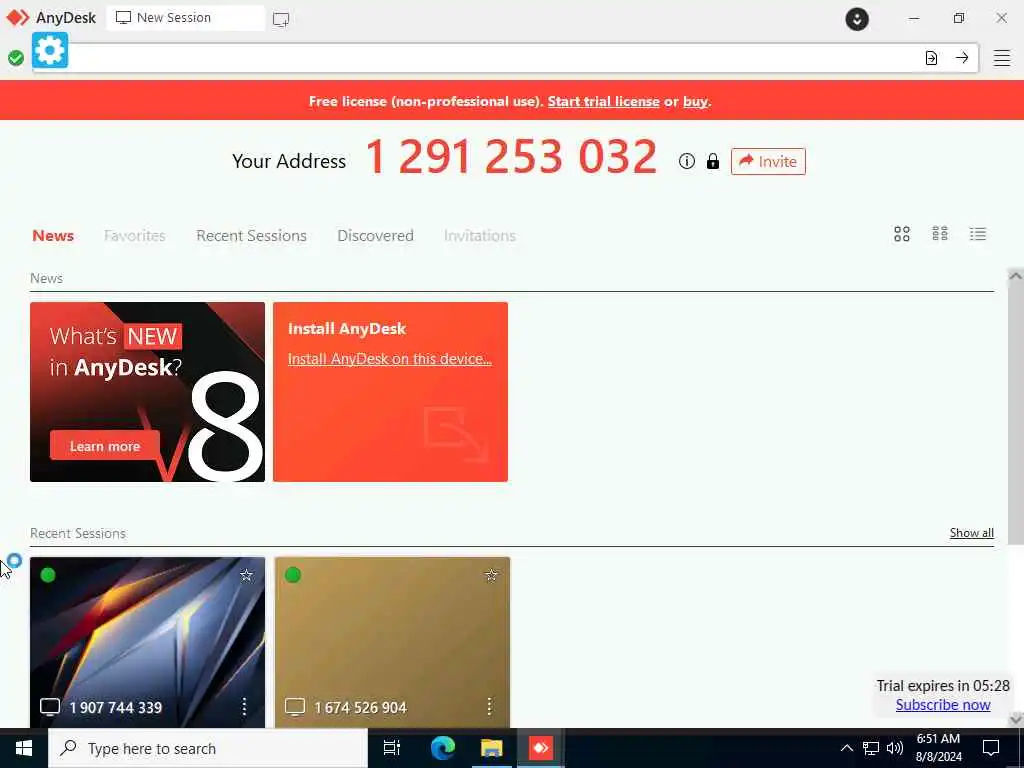Click the lock icon beside your address

712,161
